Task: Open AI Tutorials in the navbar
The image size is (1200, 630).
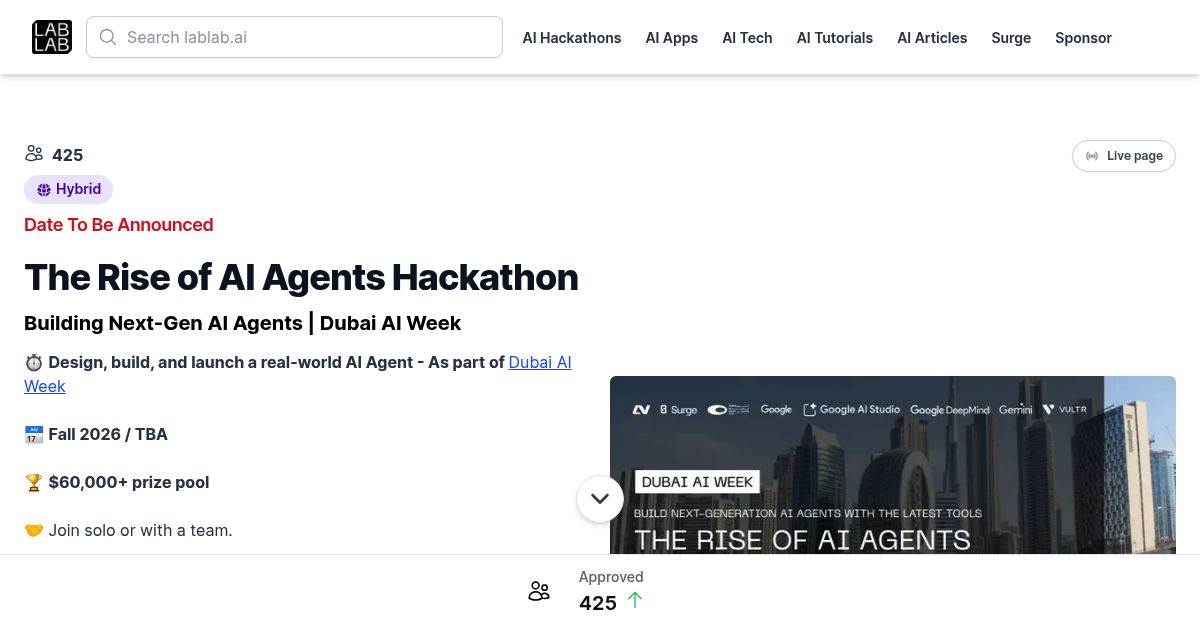Action: pyautogui.click(x=835, y=38)
